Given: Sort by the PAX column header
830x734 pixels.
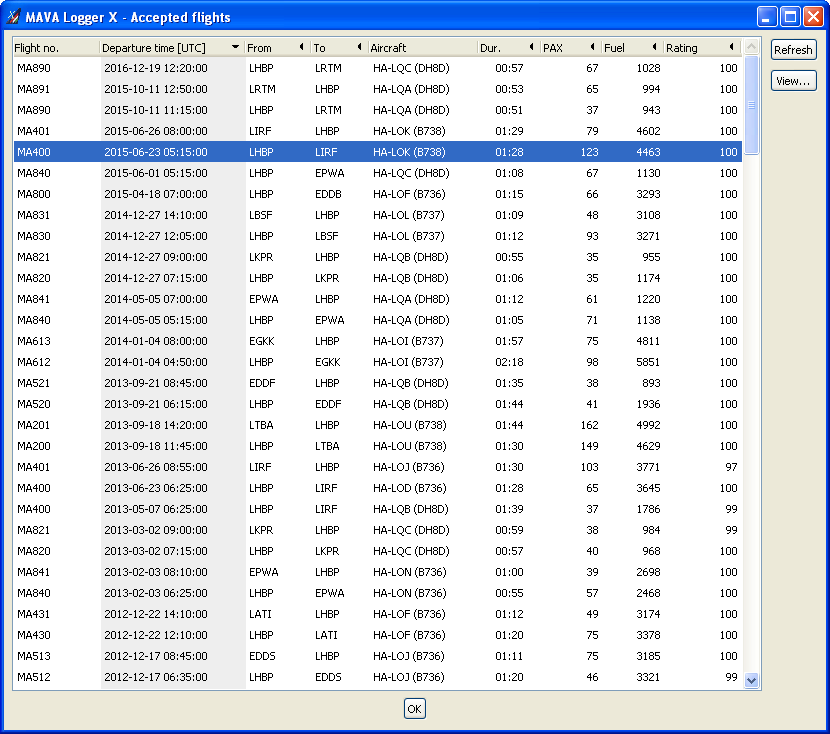Looking at the screenshot, I should point(571,48).
